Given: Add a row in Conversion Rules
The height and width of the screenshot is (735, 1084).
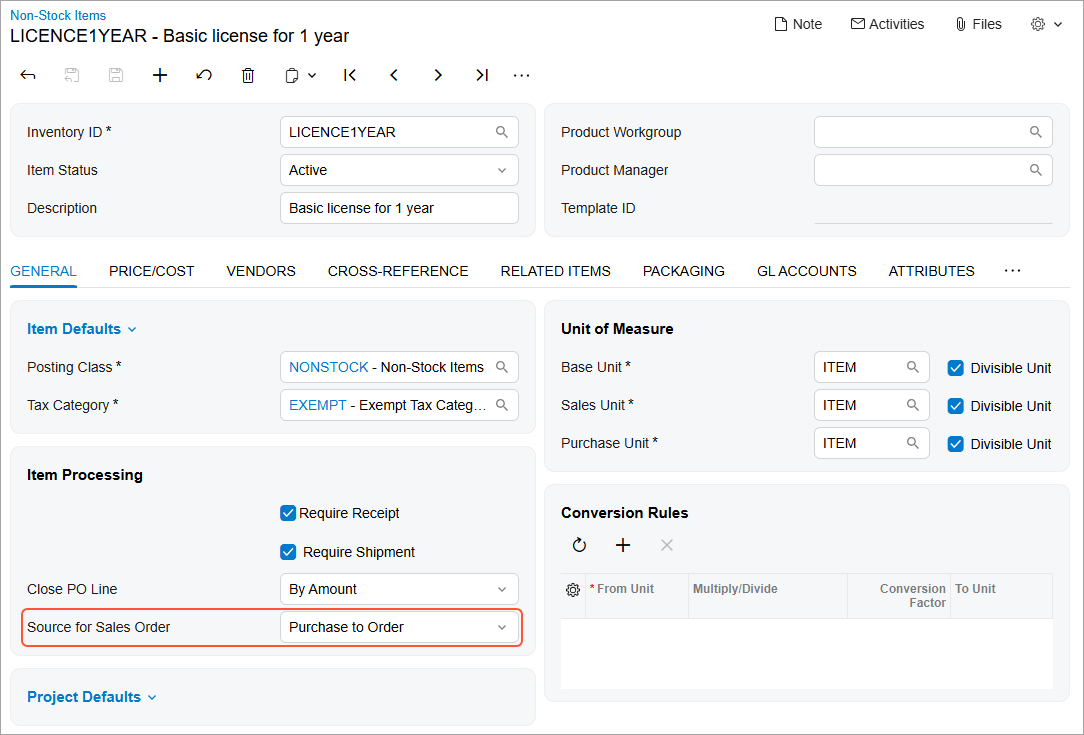Looking at the screenshot, I should [623, 545].
